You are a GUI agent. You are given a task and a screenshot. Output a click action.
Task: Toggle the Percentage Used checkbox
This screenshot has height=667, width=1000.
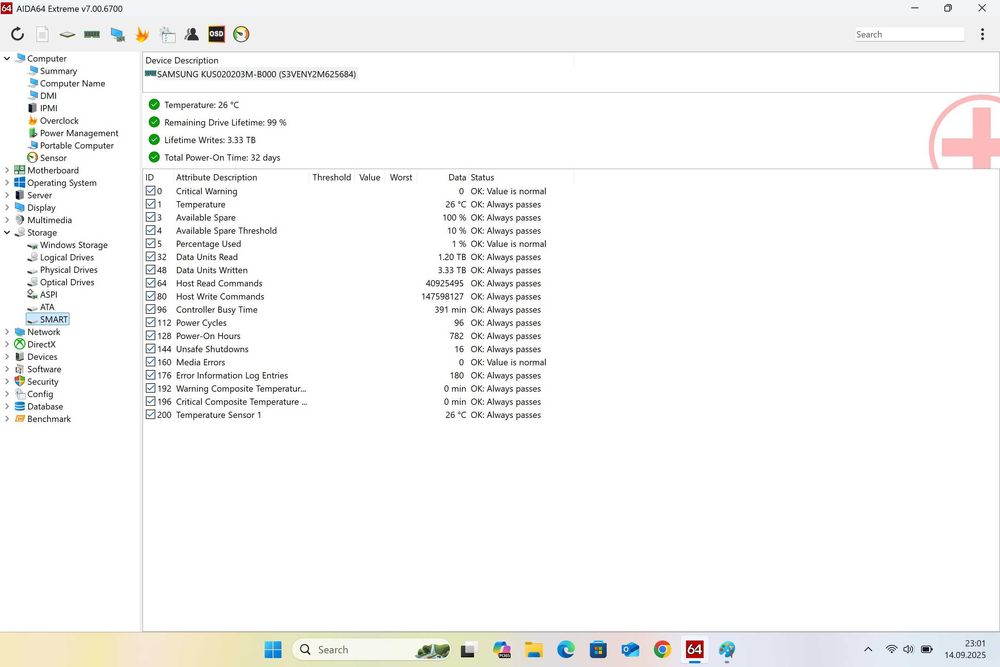(x=151, y=244)
